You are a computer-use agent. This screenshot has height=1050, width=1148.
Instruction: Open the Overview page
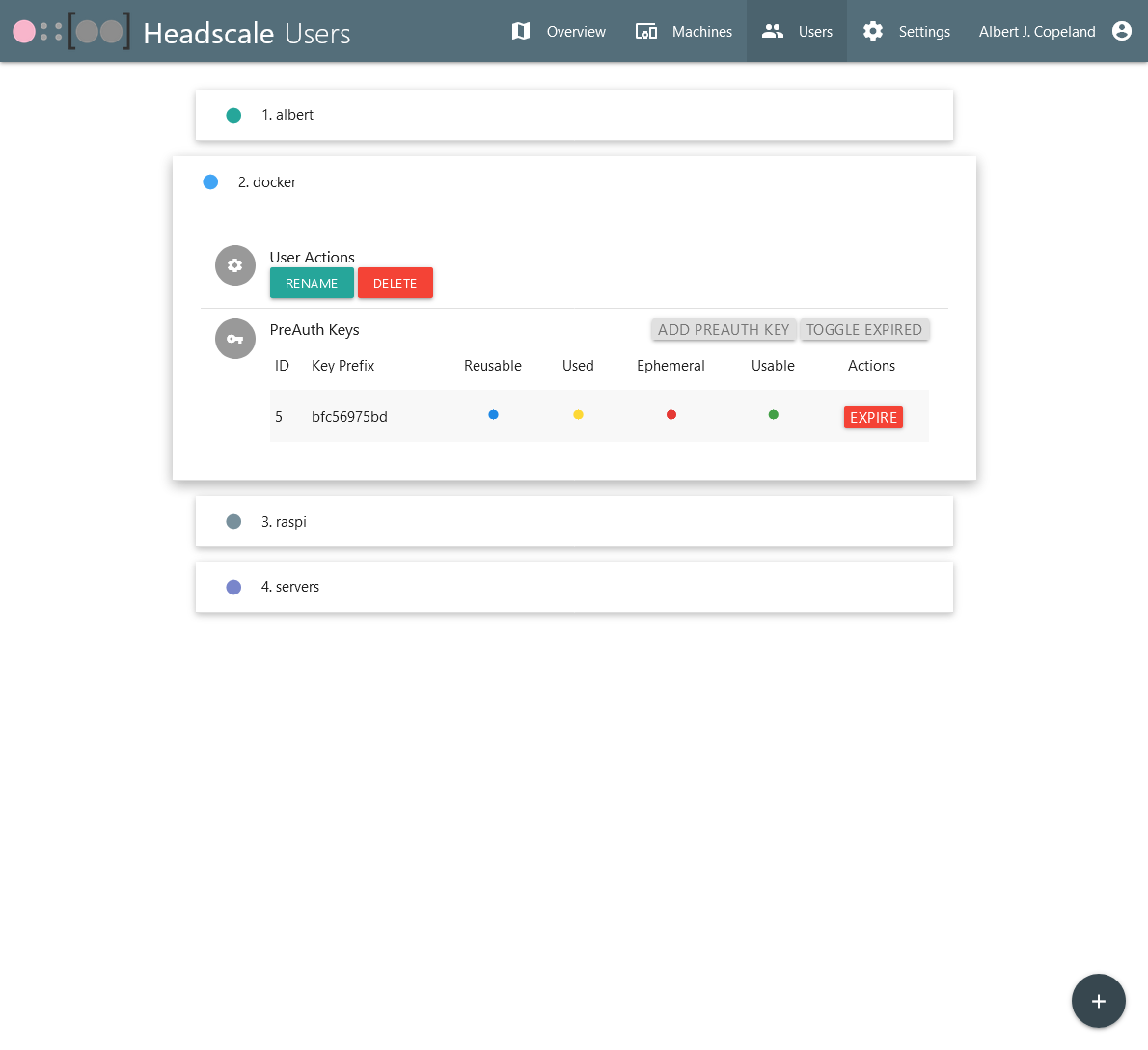click(576, 32)
